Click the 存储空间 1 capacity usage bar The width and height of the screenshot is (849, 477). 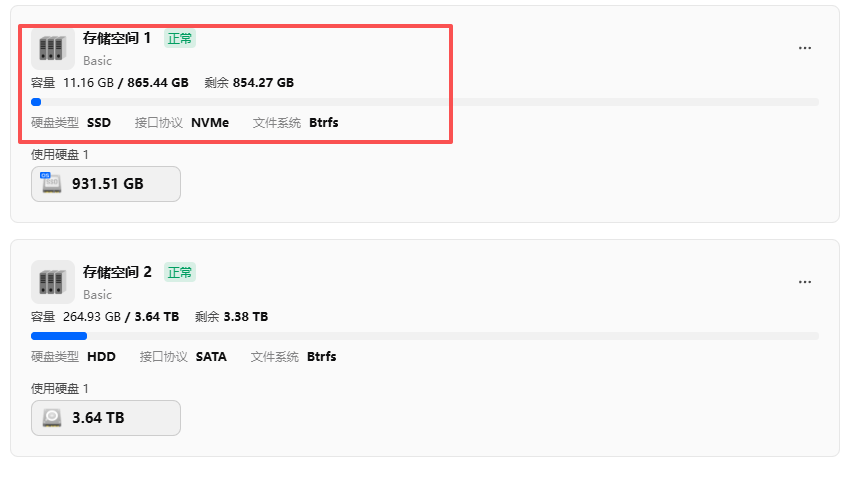(424, 102)
